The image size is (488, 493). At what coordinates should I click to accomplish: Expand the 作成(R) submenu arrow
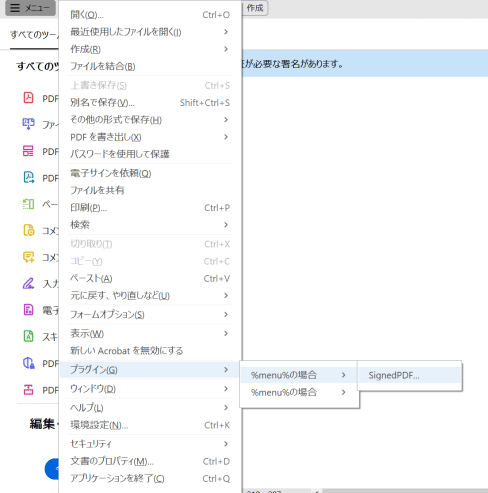point(226,49)
